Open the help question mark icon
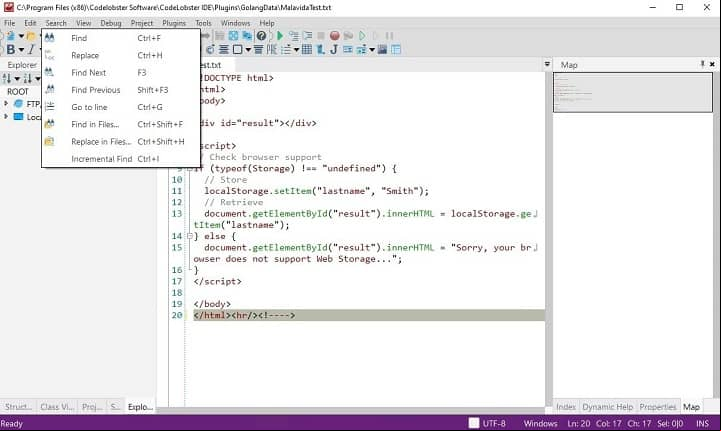The width and height of the screenshot is (721, 431). pos(261,36)
